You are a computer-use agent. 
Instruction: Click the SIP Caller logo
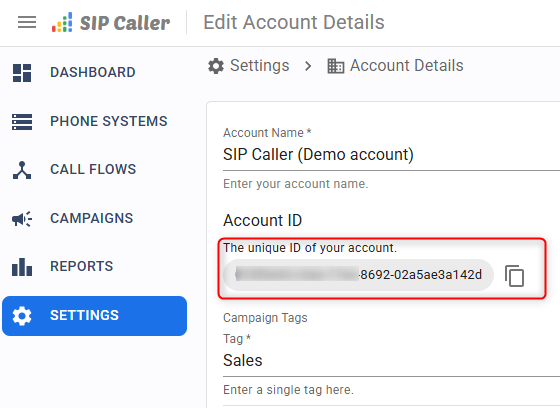[111, 23]
